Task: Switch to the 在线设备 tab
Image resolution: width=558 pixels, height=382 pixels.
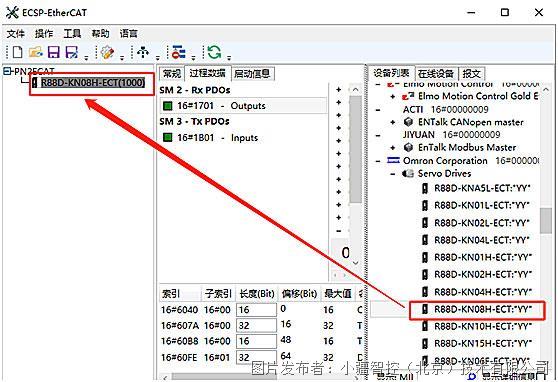Action: click(436, 73)
